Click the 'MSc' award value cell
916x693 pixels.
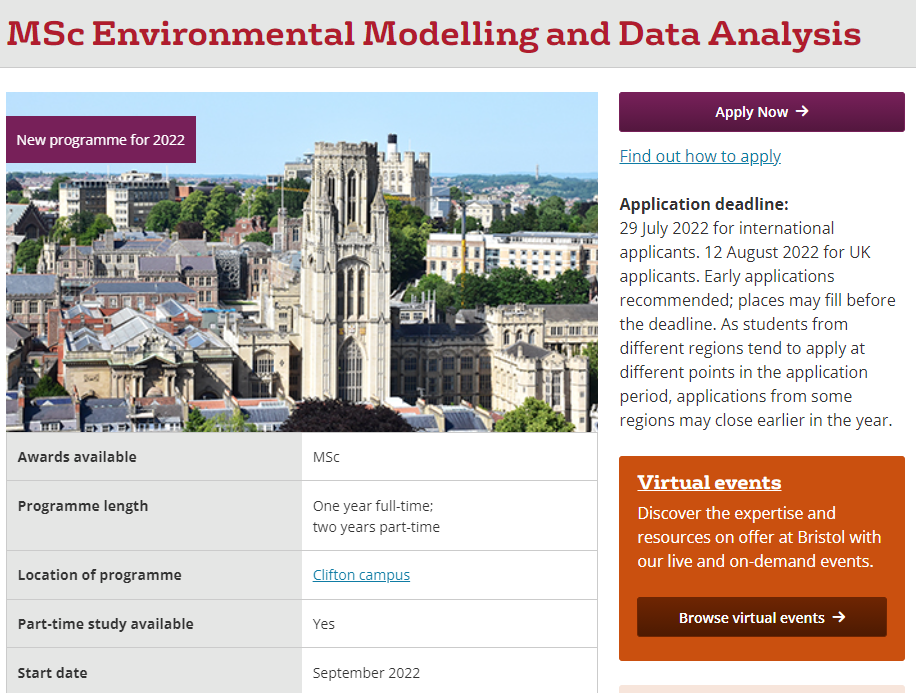click(326, 457)
